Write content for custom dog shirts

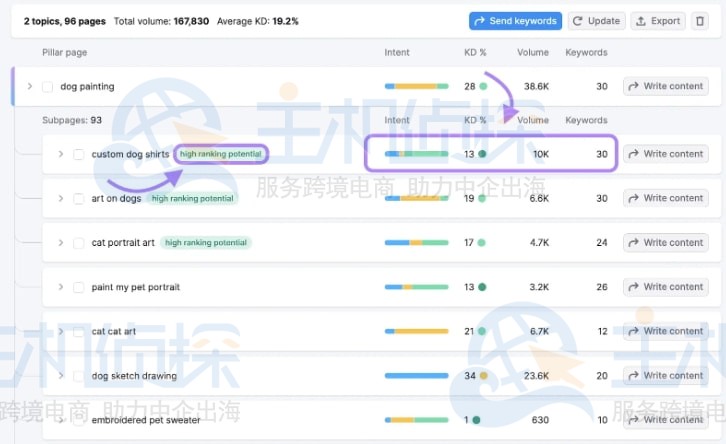(x=666, y=154)
